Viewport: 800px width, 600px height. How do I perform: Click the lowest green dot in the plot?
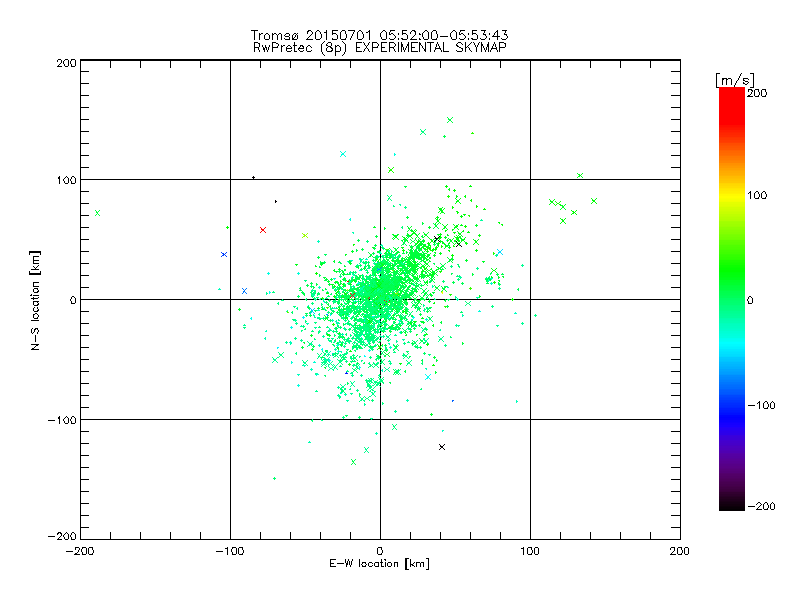pos(274,479)
